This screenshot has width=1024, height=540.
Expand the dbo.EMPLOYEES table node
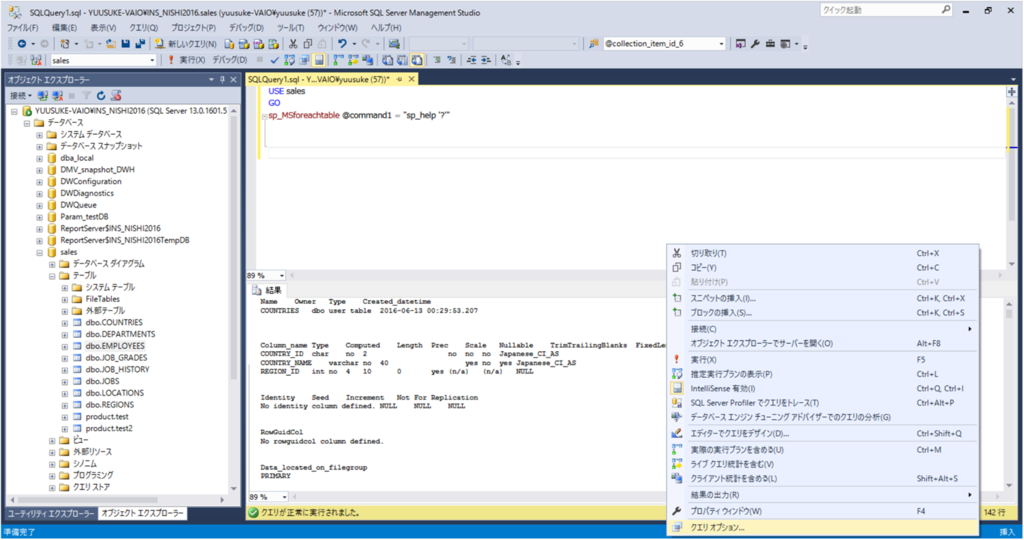tap(65, 346)
